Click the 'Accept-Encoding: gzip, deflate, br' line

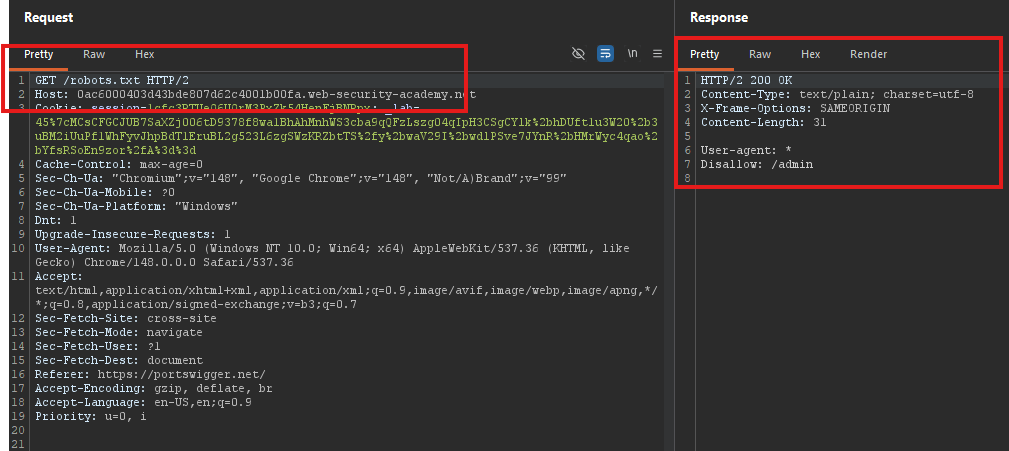pyautogui.click(x=154, y=389)
